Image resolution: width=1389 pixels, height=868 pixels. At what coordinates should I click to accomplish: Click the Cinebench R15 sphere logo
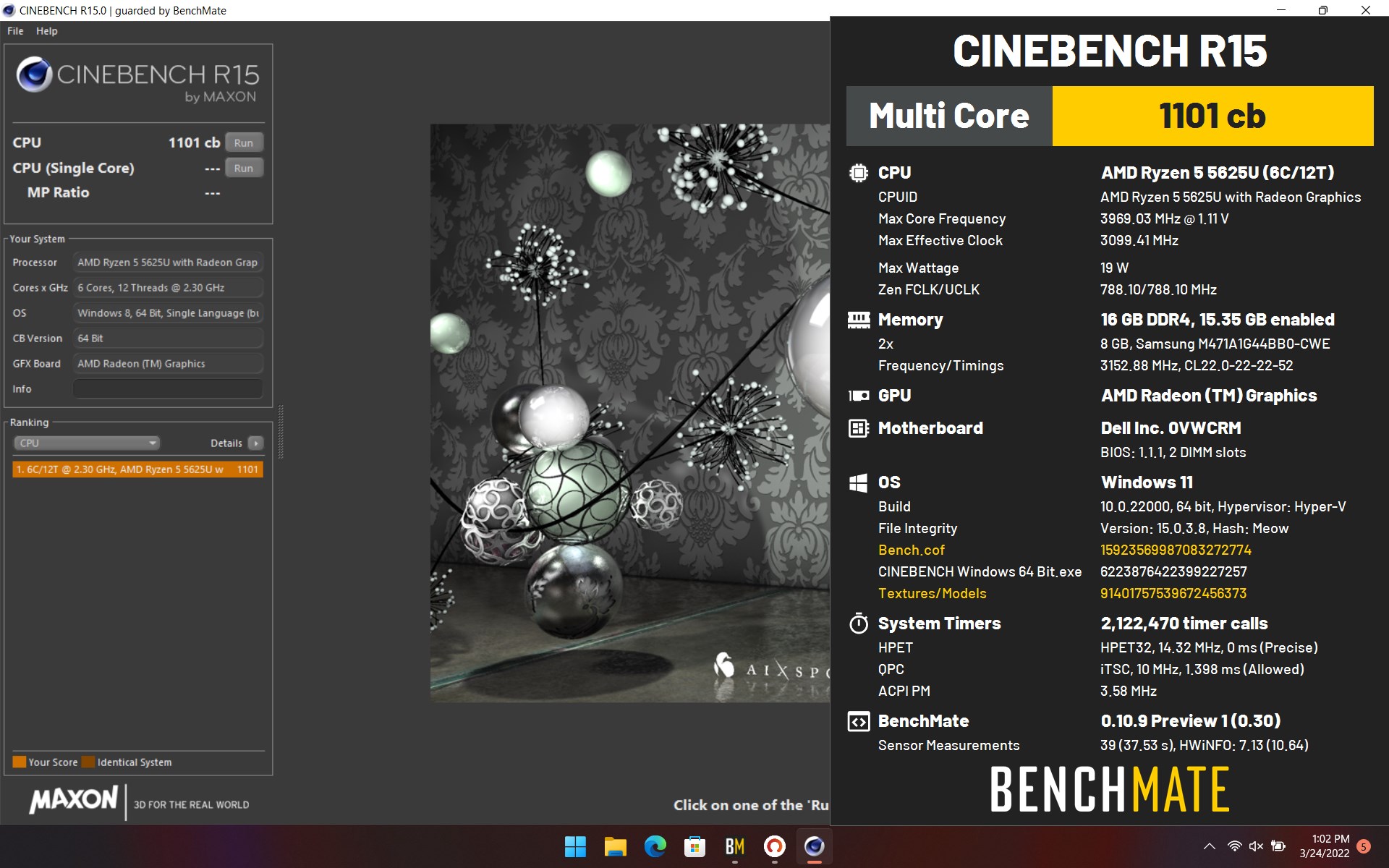click(x=34, y=75)
